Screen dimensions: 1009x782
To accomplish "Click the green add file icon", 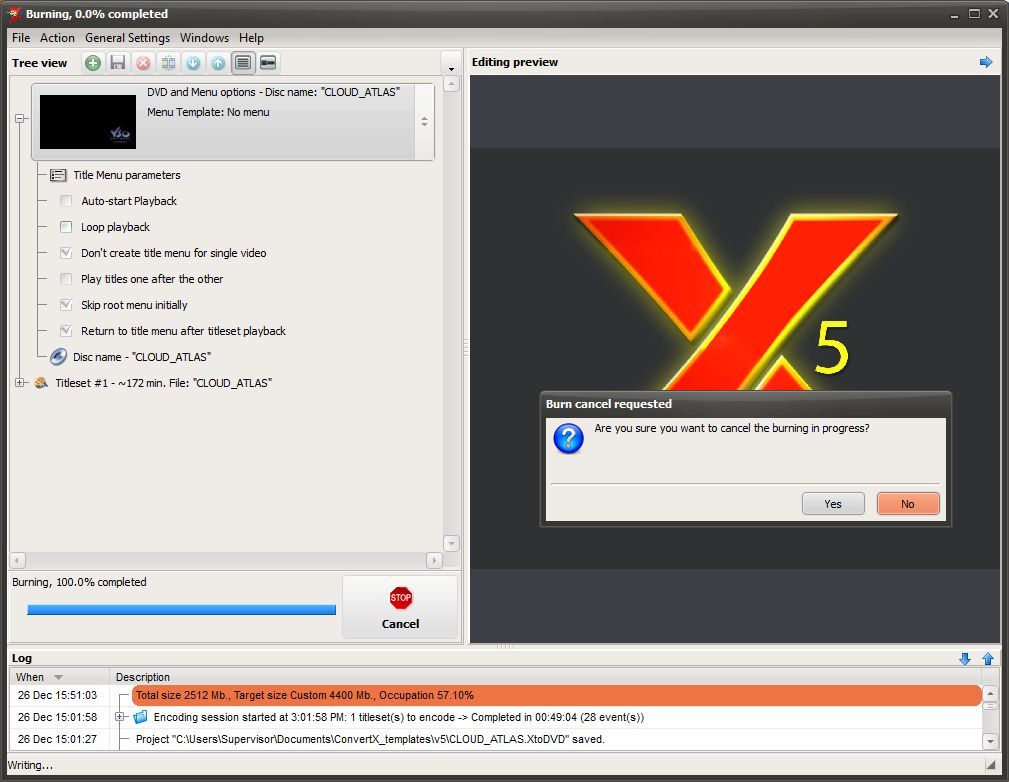I will (93, 62).
